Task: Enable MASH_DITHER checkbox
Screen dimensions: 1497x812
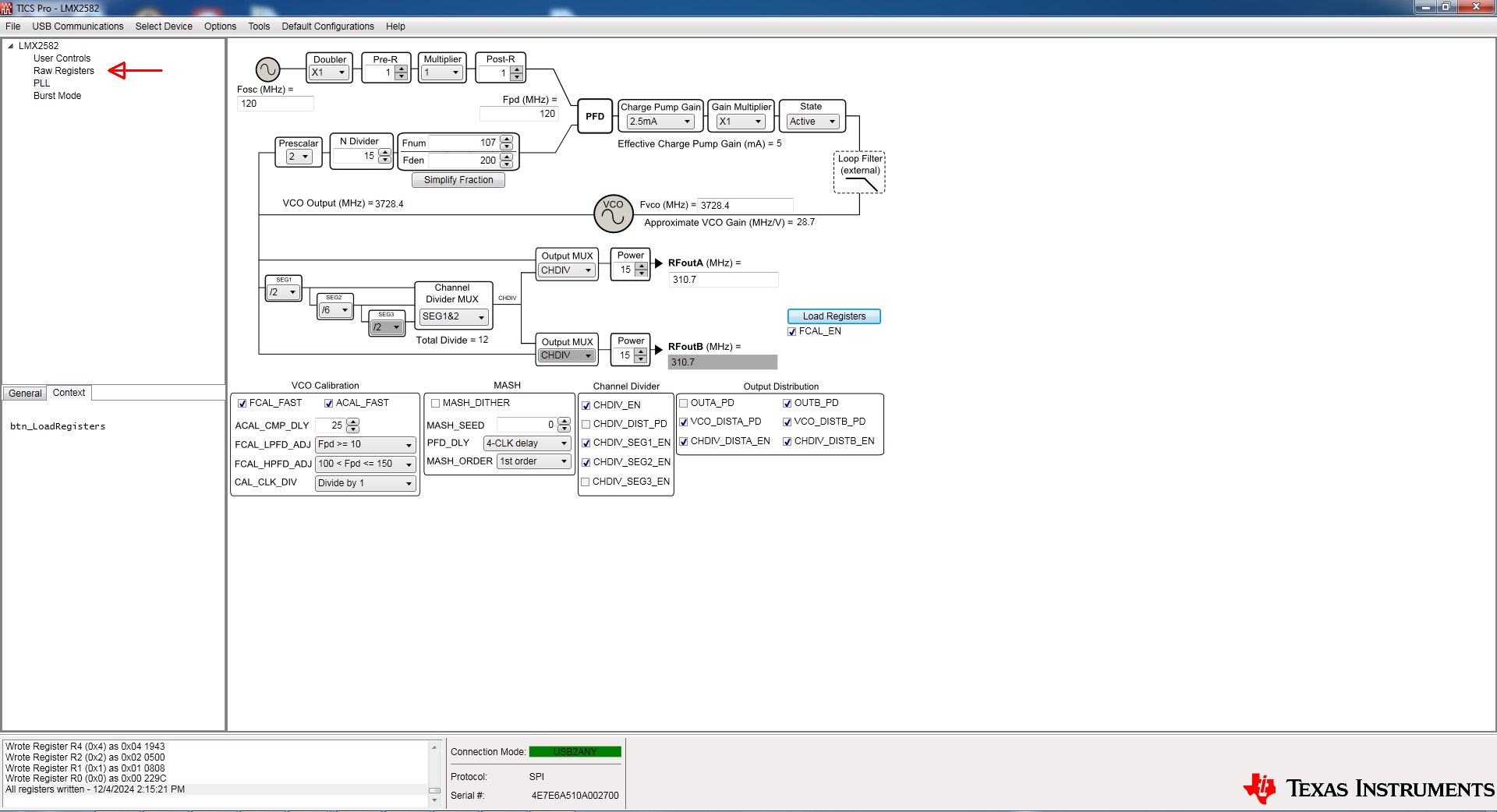Action: [436, 404]
